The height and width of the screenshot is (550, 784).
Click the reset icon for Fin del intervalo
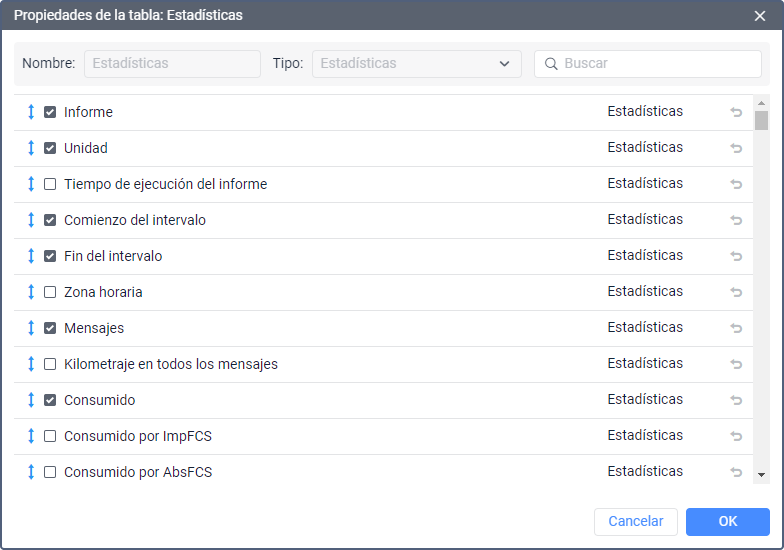coord(736,256)
